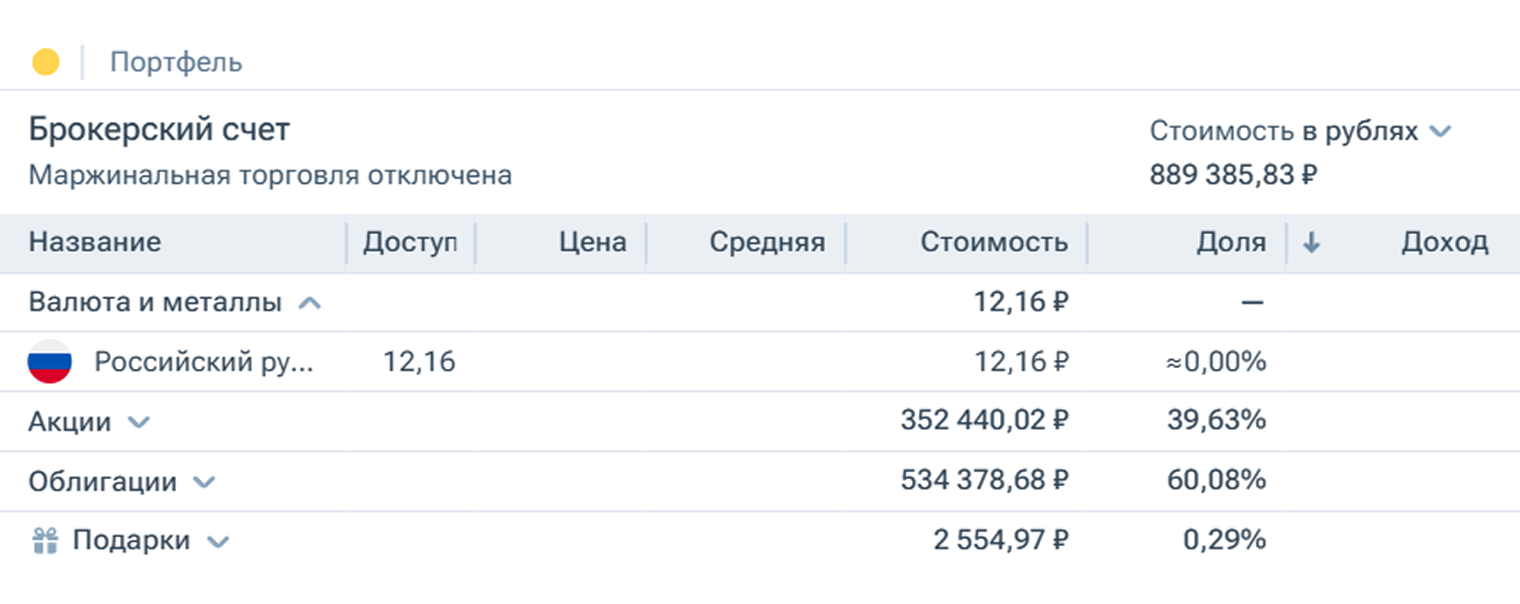1520x604 pixels.
Task: Select the Название column header
Action: [95, 241]
